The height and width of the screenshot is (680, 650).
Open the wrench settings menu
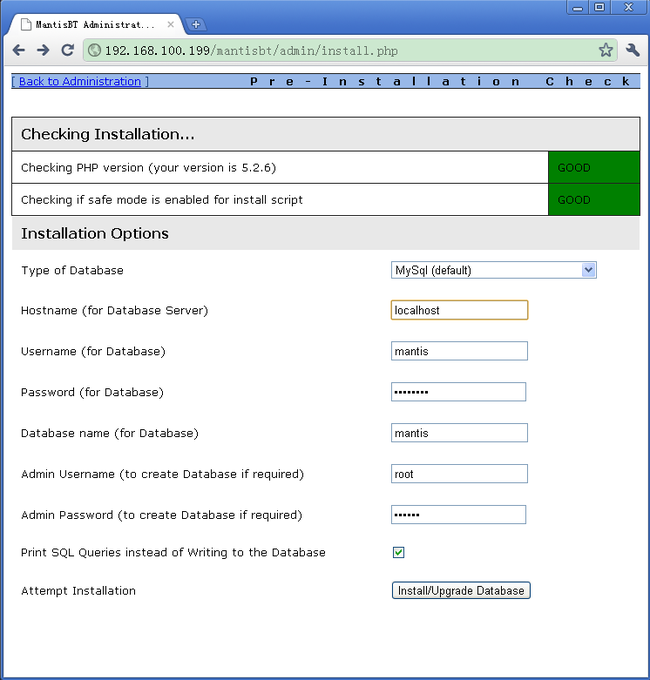(633, 50)
